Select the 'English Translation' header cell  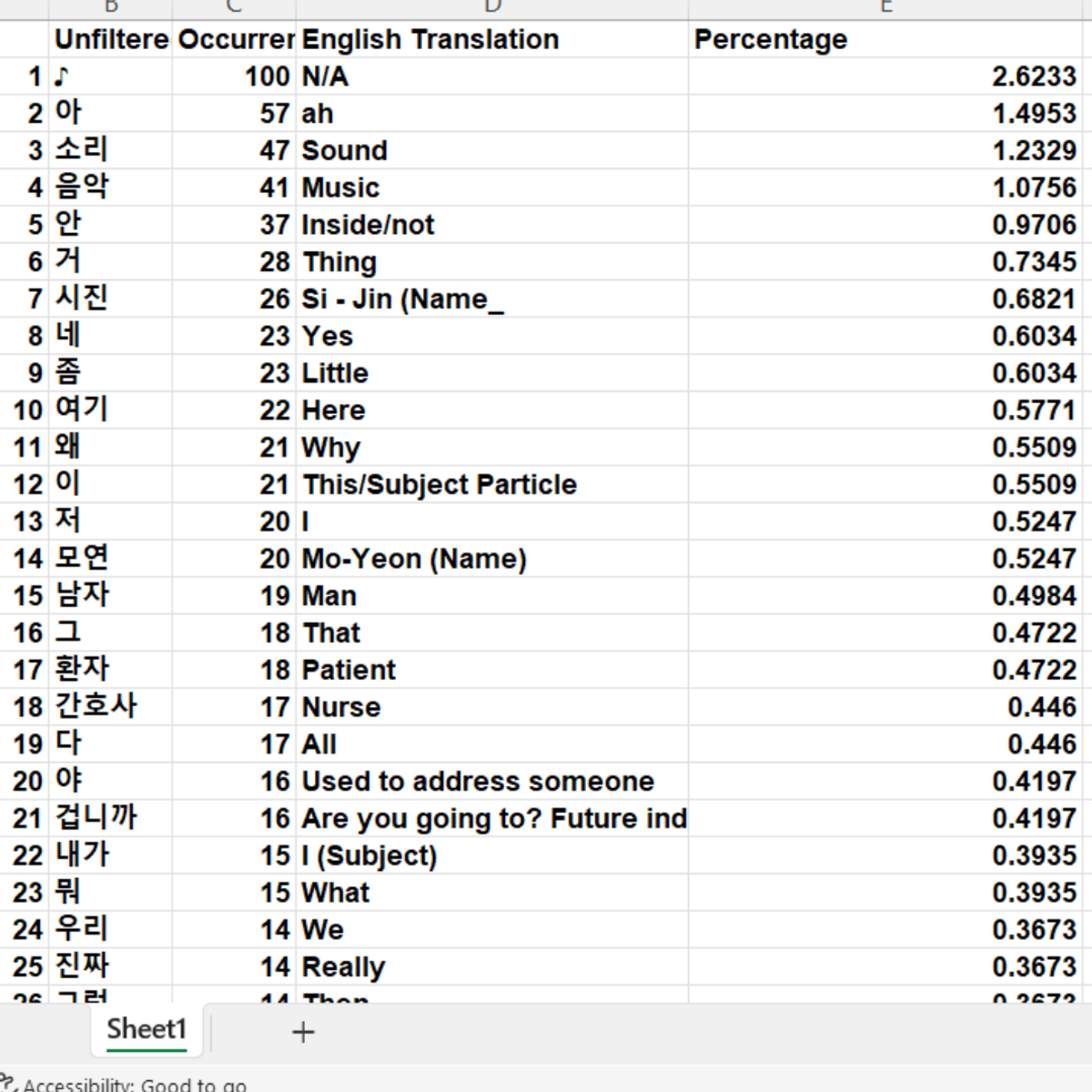click(492, 39)
